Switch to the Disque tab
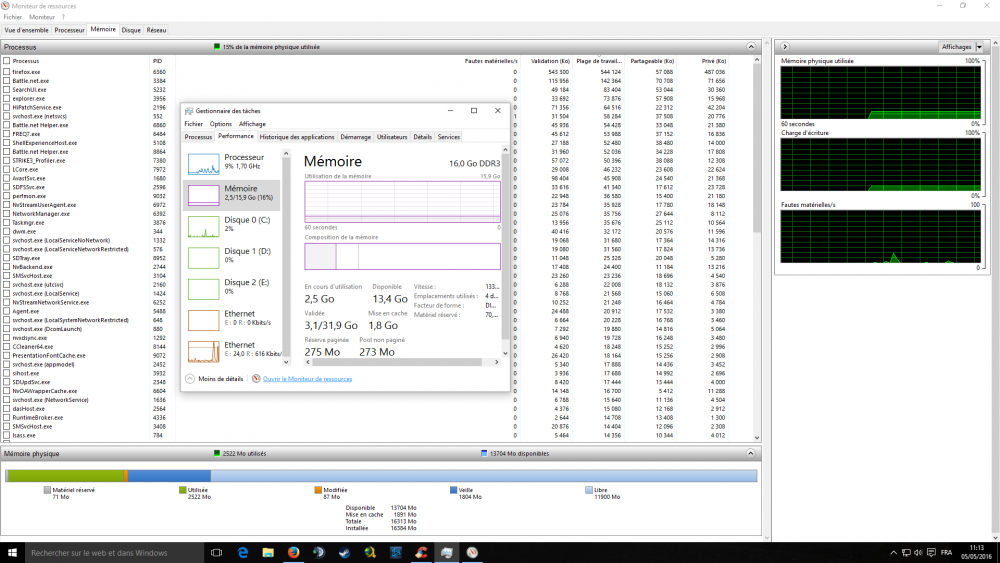1000x563 pixels. pyautogui.click(x=130, y=30)
